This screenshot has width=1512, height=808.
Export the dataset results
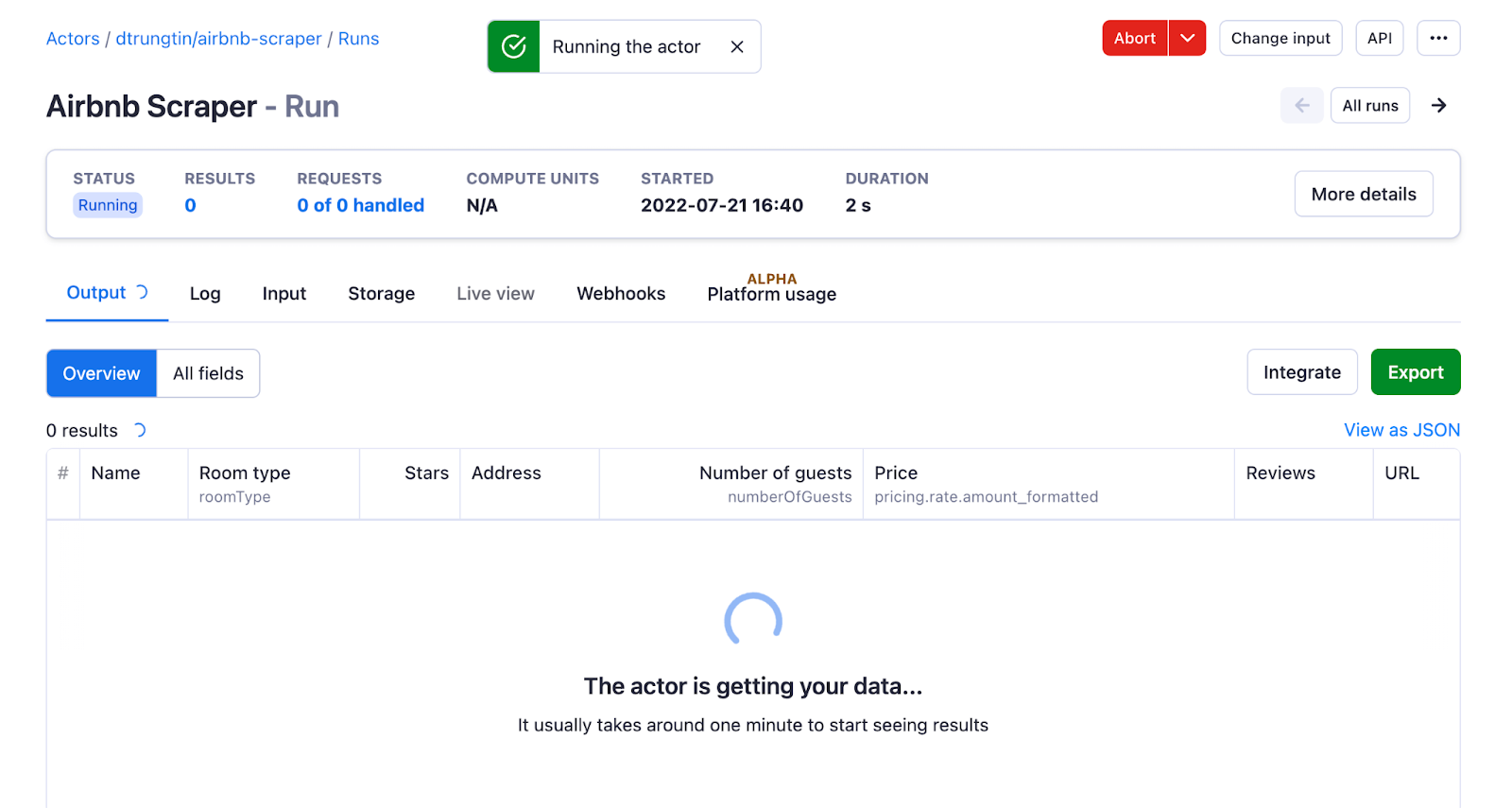point(1416,372)
